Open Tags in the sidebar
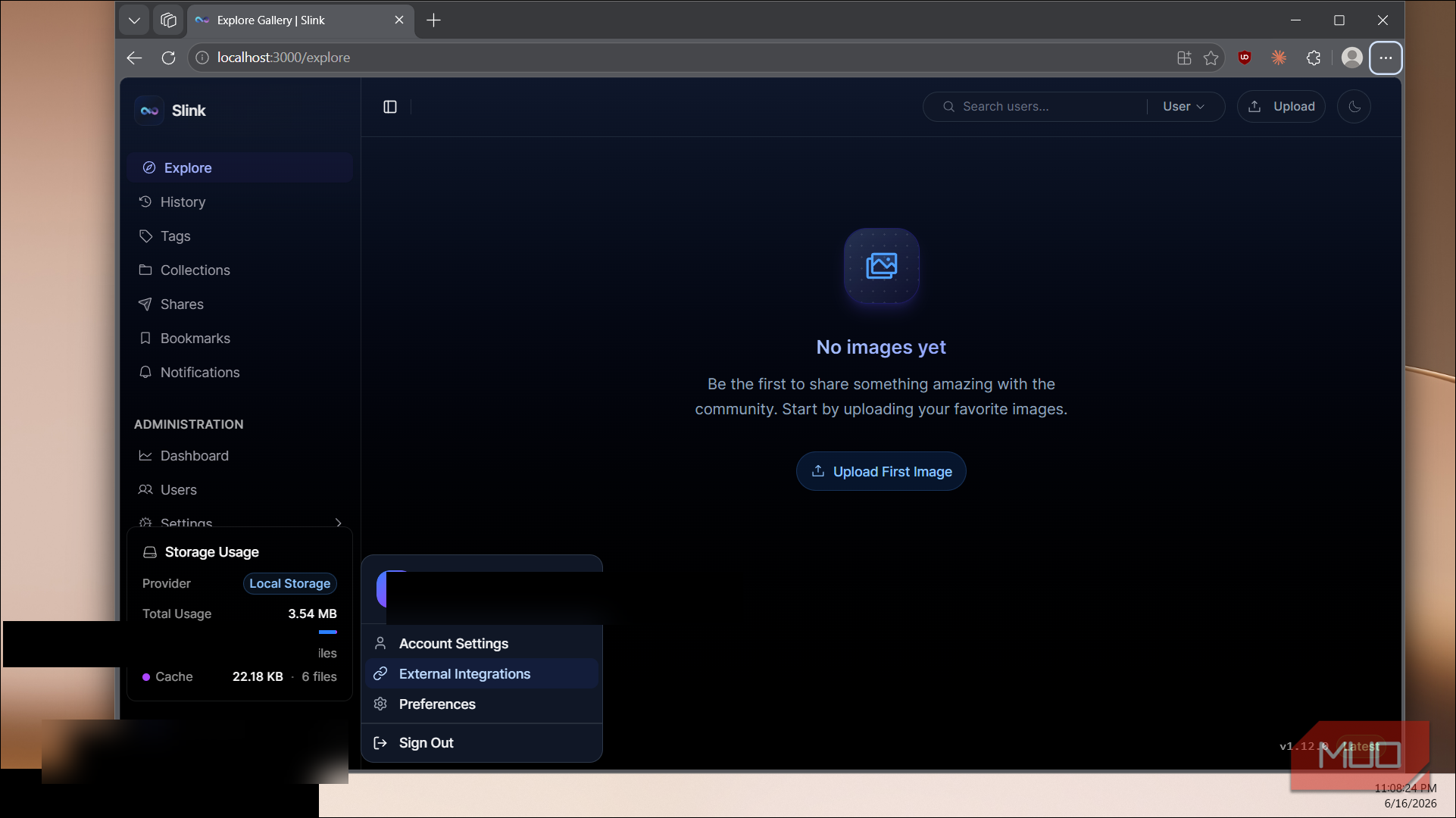Image resolution: width=1456 pixels, height=818 pixels. (x=239, y=236)
